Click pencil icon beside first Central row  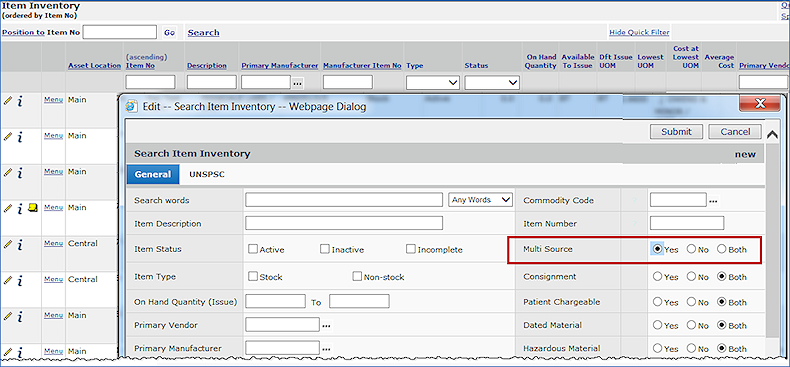pos(8,244)
